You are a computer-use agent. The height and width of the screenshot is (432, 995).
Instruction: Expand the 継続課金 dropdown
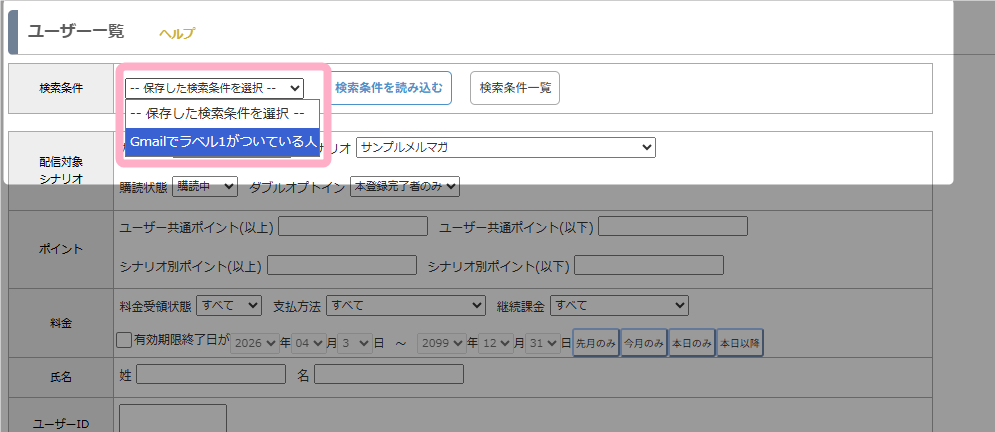[619, 304]
